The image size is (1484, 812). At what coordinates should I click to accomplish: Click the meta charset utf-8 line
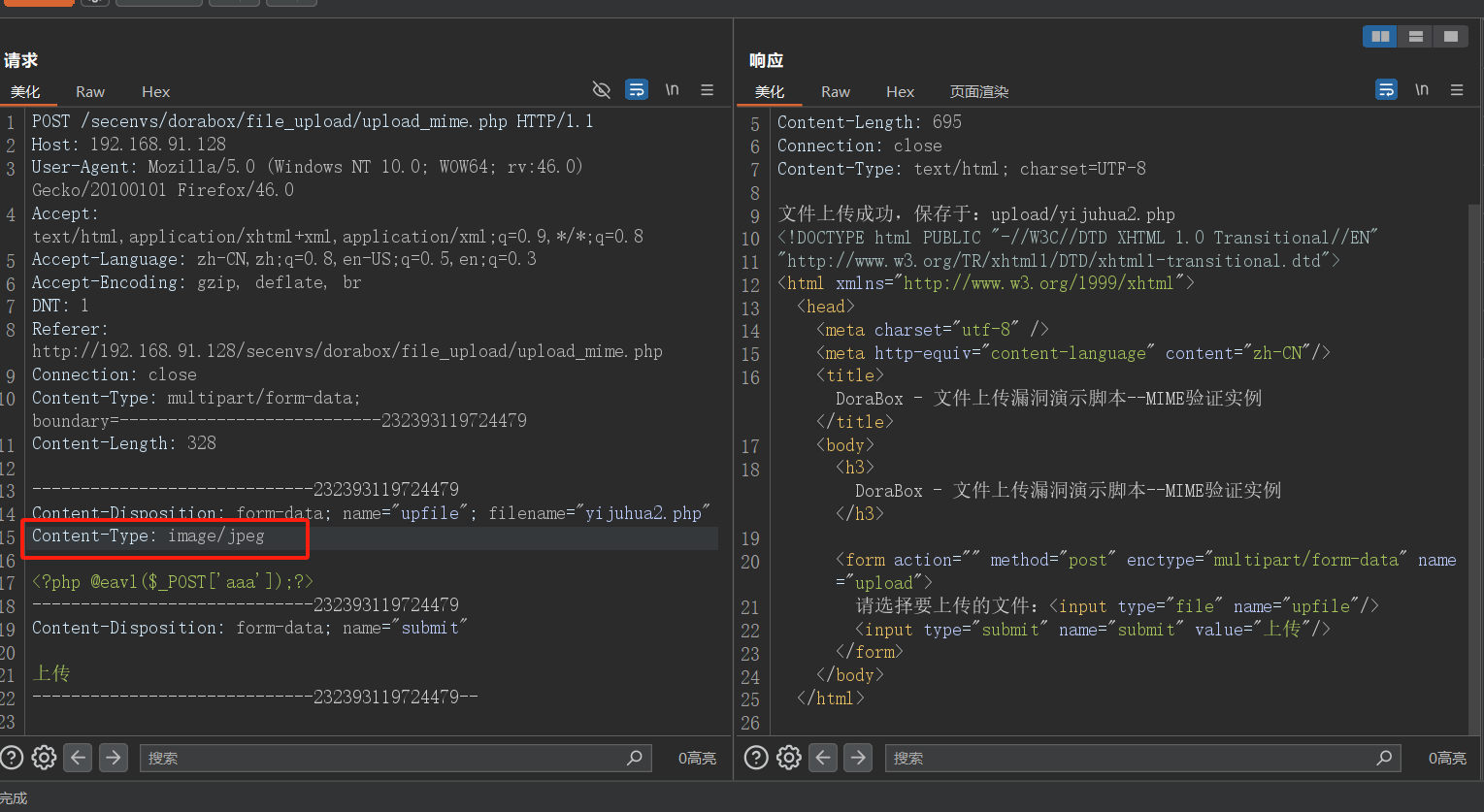(x=933, y=330)
